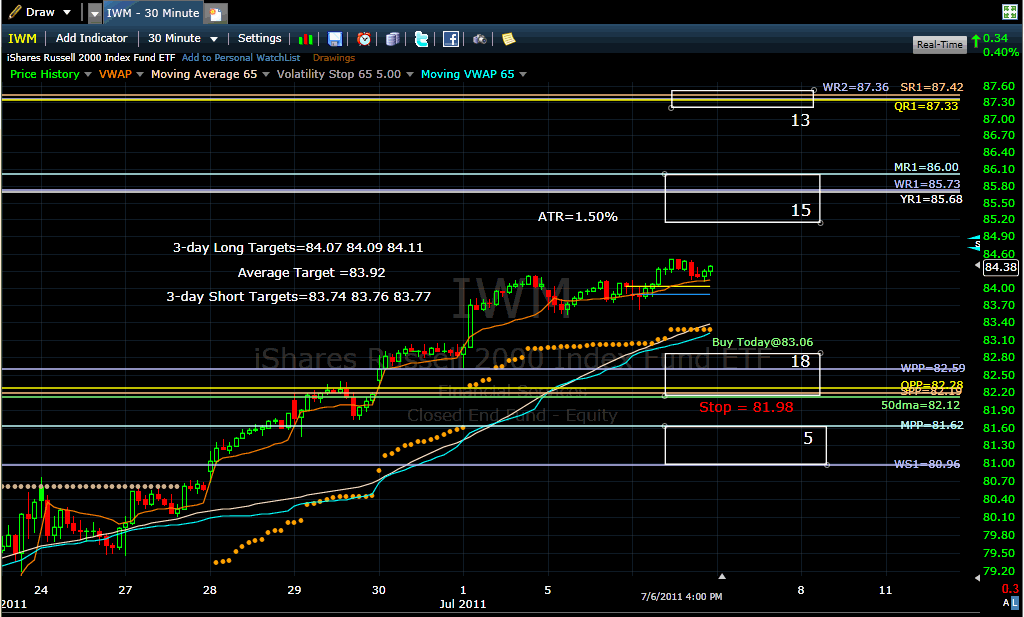
Task: Click the red Stop = 81.98 label
Action: click(x=746, y=407)
